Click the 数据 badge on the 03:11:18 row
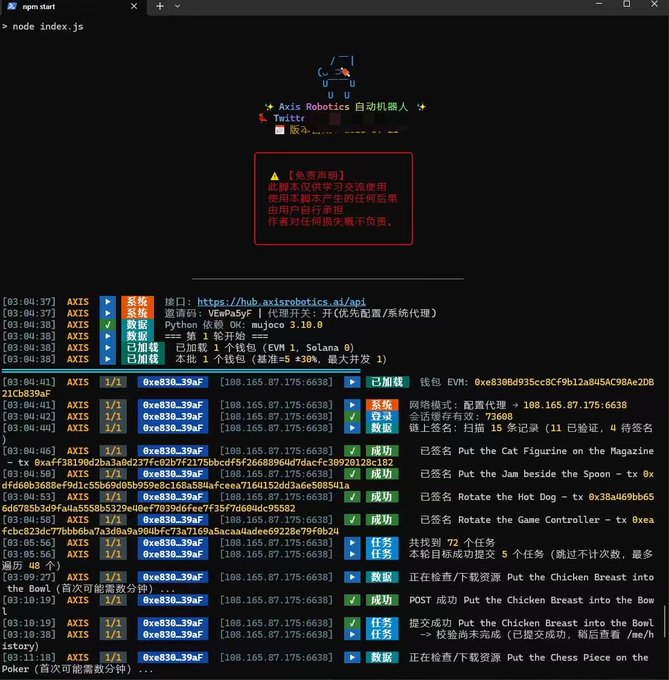The height and width of the screenshot is (680, 669). tap(382, 657)
